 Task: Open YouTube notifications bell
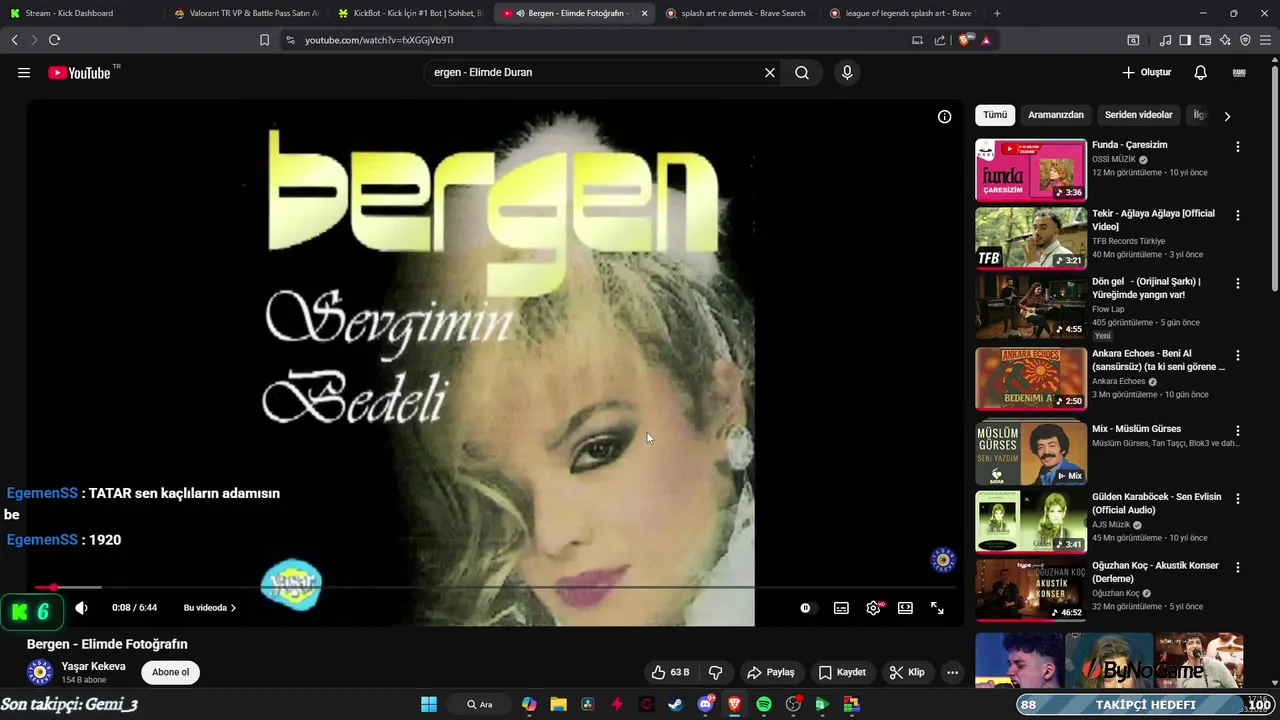click(x=1200, y=72)
